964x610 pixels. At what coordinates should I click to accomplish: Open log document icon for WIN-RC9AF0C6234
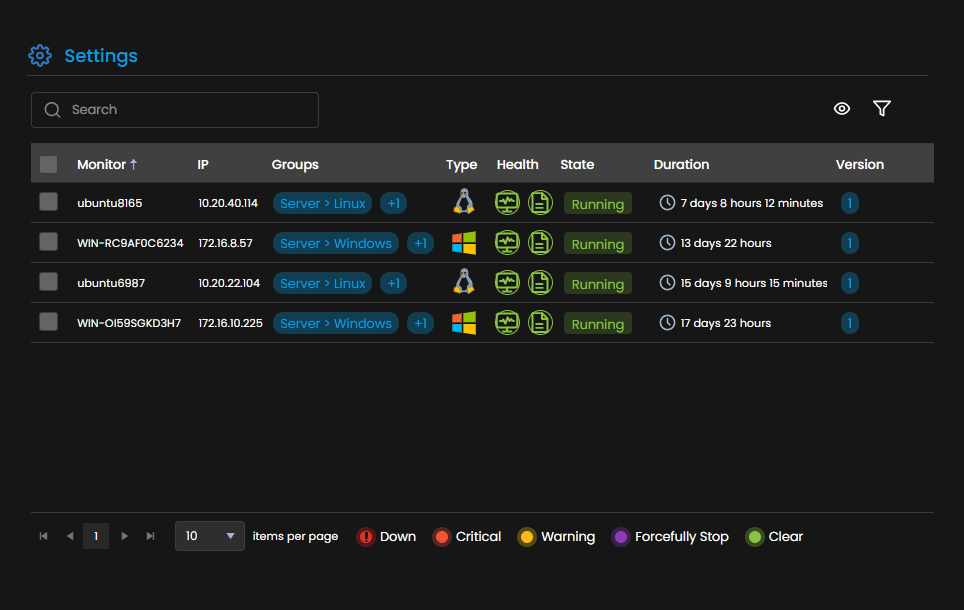[x=540, y=243]
